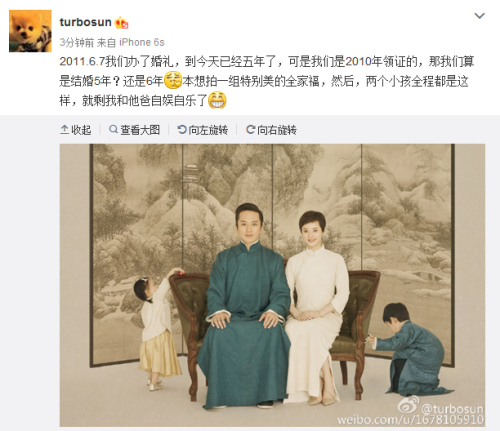The height and width of the screenshot is (431, 500).
Task: Open the post options chevron menu
Action: (479, 16)
